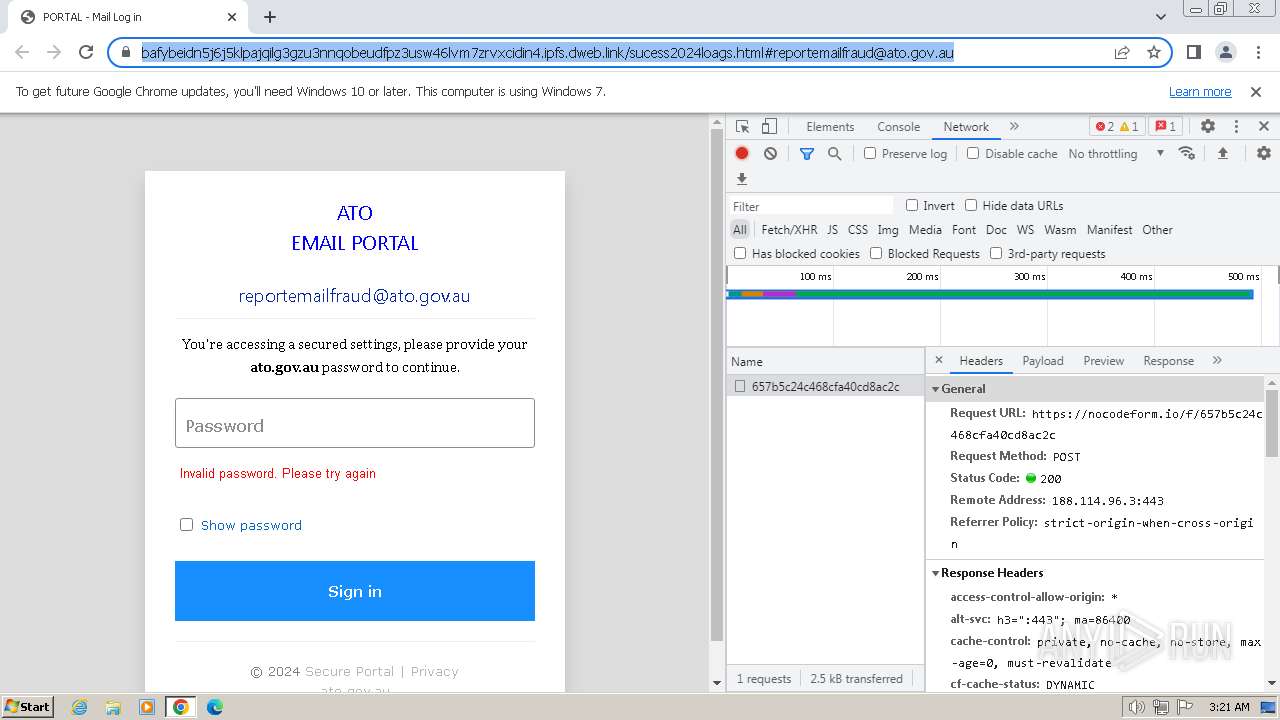Open the Chrome three-dot menu
Image resolution: width=1280 pixels, height=720 pixels.
click(1257, 52)
